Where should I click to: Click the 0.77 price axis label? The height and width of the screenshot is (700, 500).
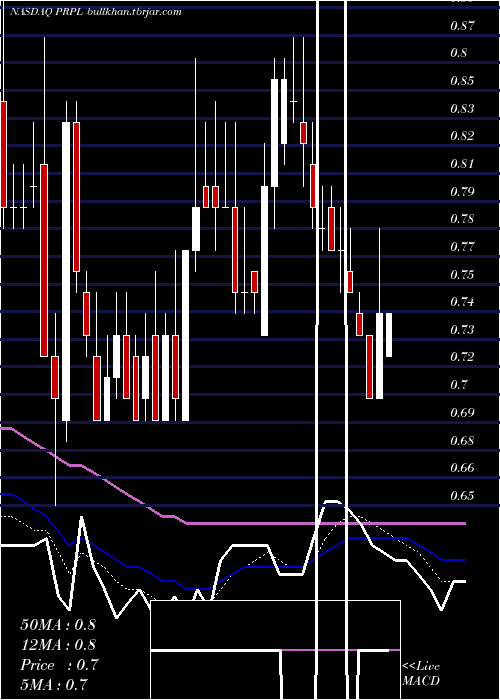pos(462,246)
